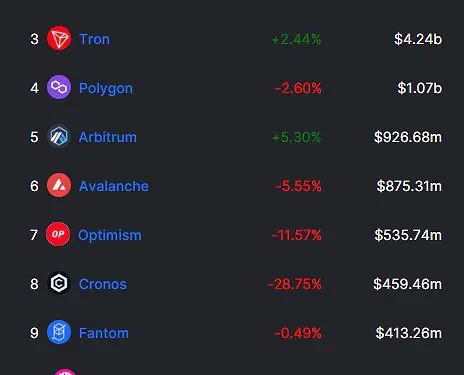Open the Polygon chain page
464x375 pixels.
point(106,88)
